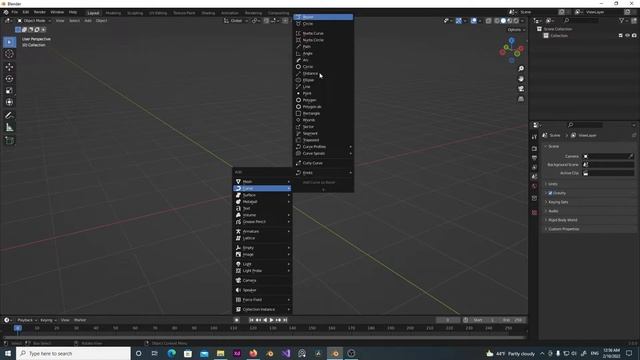Click the play animation button

272,320
